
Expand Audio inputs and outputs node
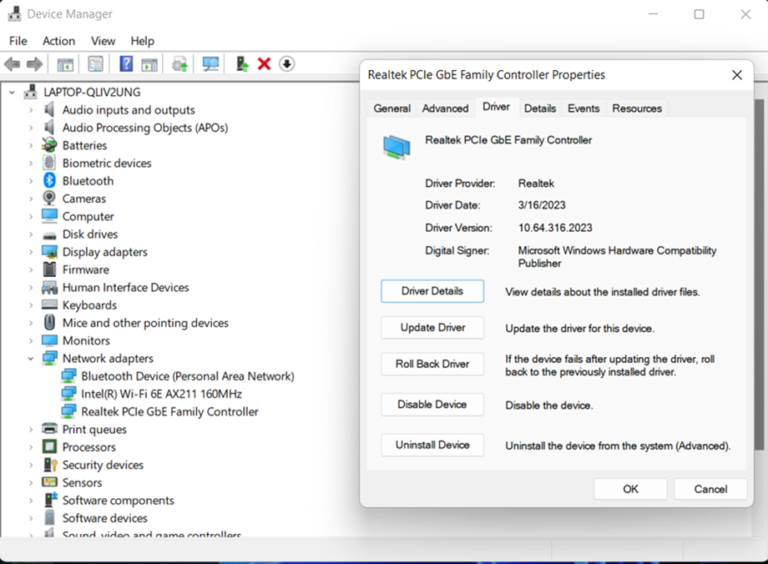click(x=31, y=110)
